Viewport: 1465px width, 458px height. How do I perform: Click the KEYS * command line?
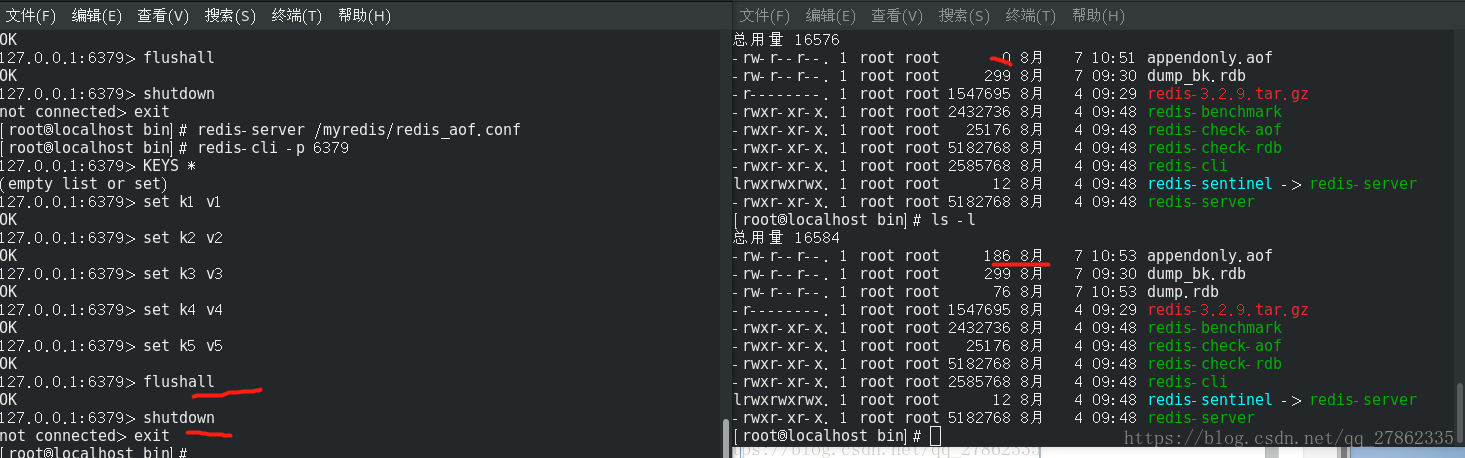(x=97, y=166)
